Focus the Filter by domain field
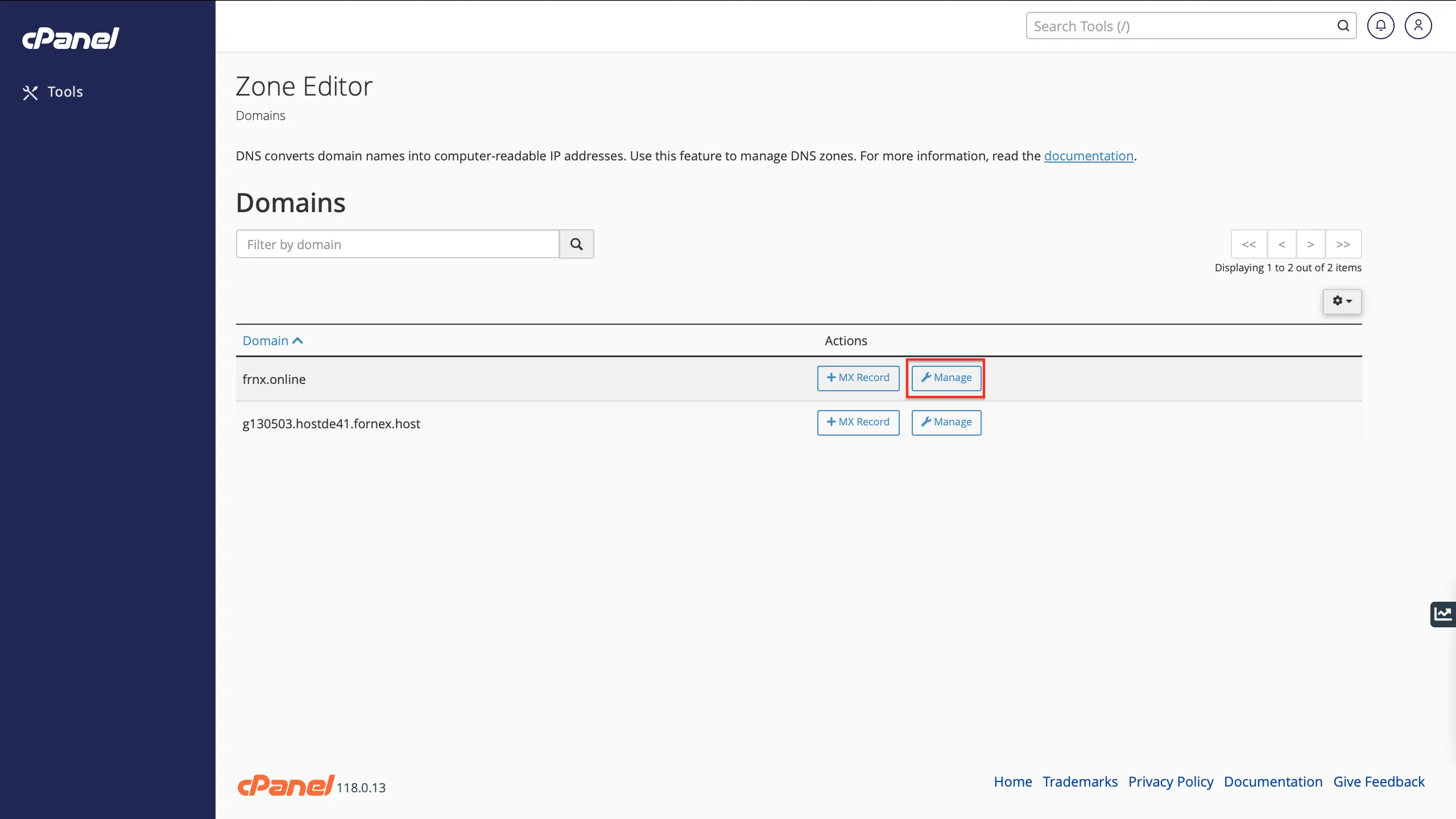The width and height of the screenshot is (1456, 819). pos(398,244)
